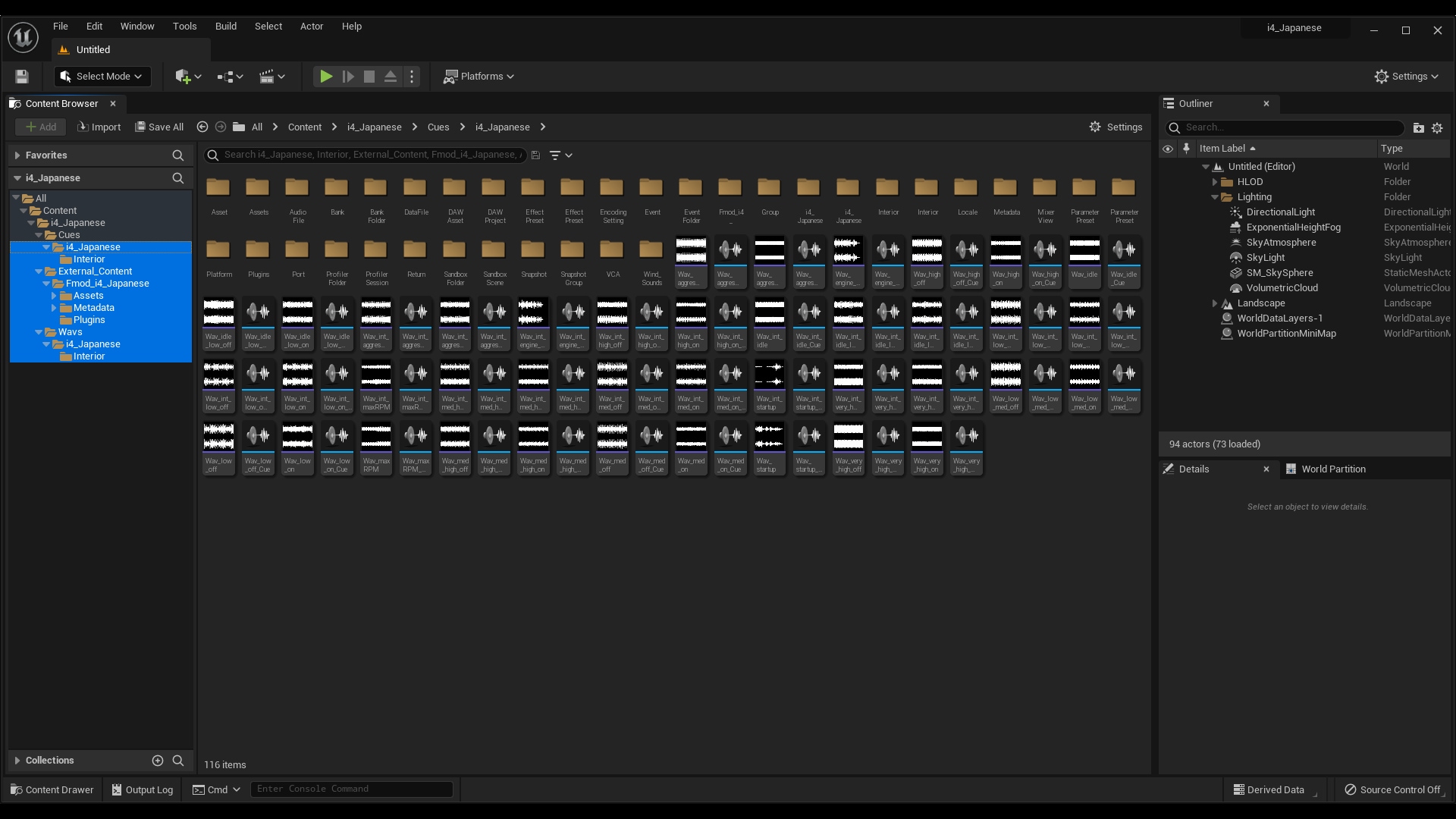1456x819 pixels.
Task: Click the green Play in editor button
Action: (326, 77)
